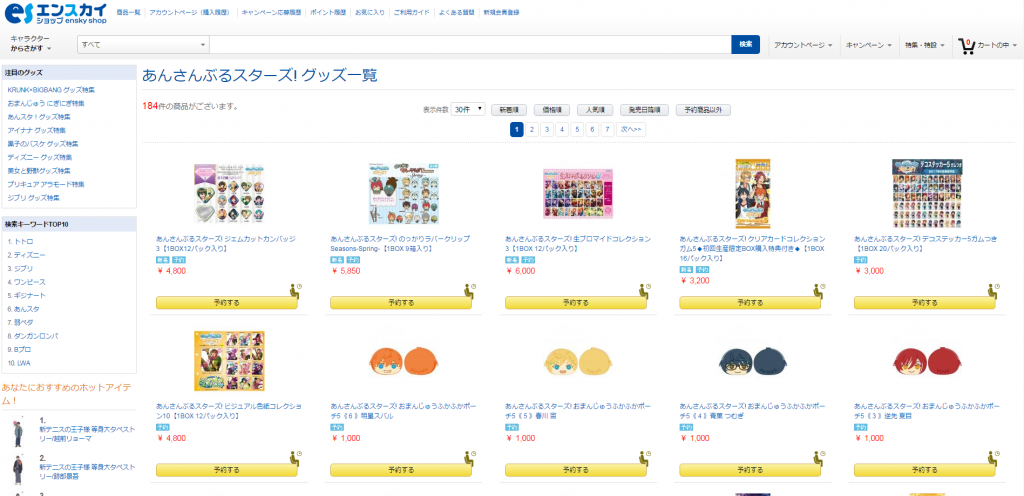Go to page 3 of results
Screen dimensions: 1024x496
pyautogui.click(x=547, y=130)
